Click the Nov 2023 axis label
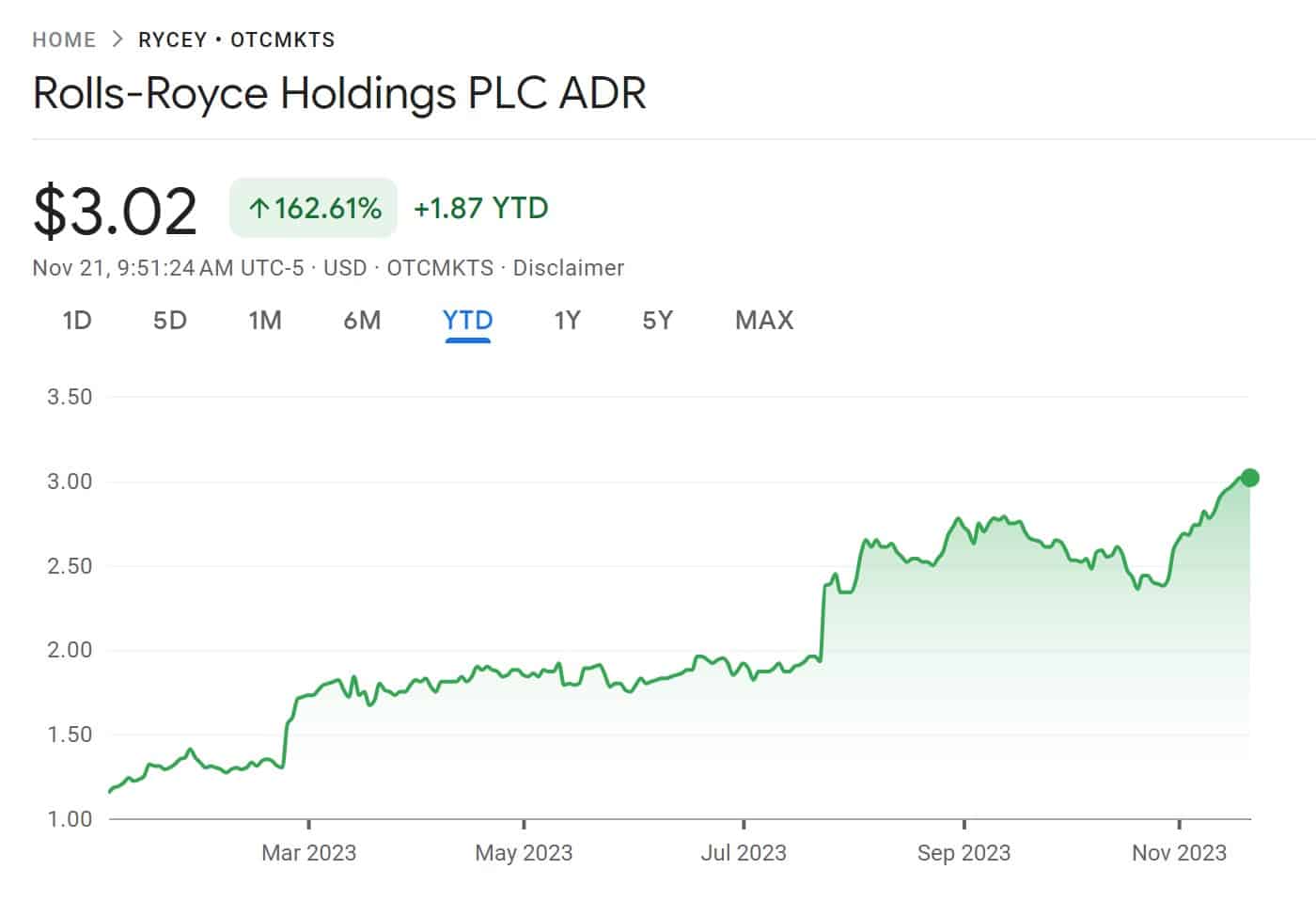This screenshot has height=901, width=1316. (x=1179, y=853)
